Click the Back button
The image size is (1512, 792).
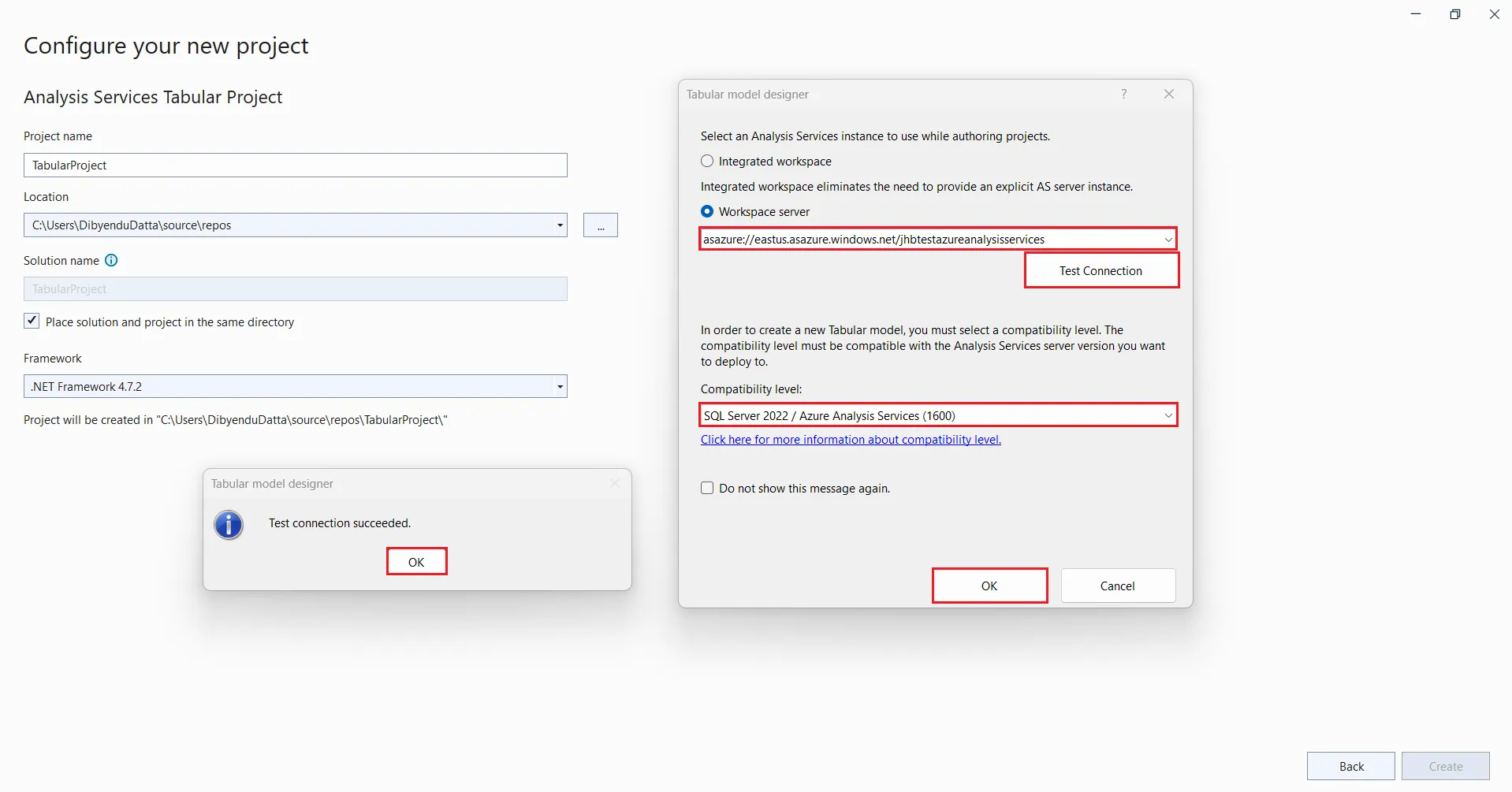click(x=1350, y=766)
